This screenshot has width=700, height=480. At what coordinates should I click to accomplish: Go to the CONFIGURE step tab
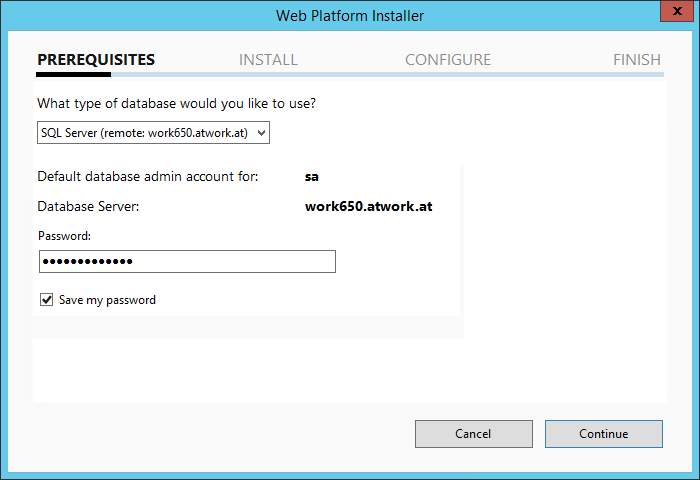click(x=448, y=60)
